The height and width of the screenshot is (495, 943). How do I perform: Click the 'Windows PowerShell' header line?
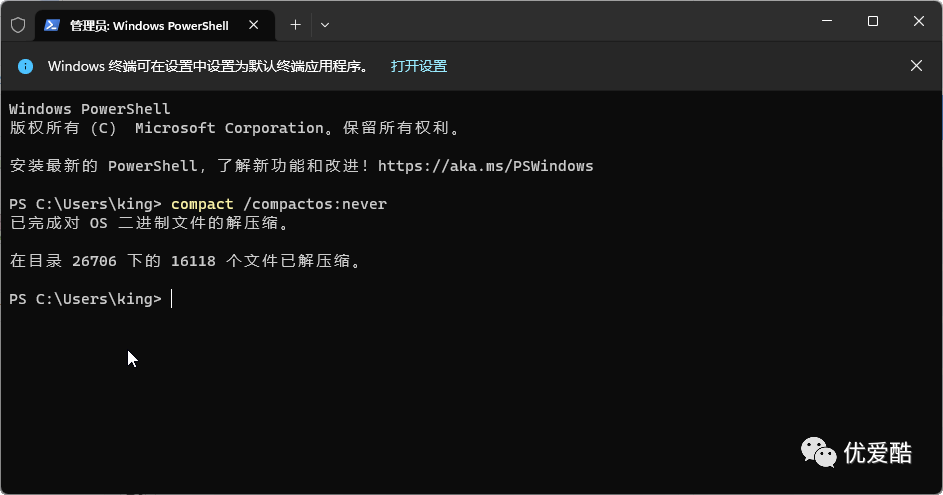pos(90,109)
